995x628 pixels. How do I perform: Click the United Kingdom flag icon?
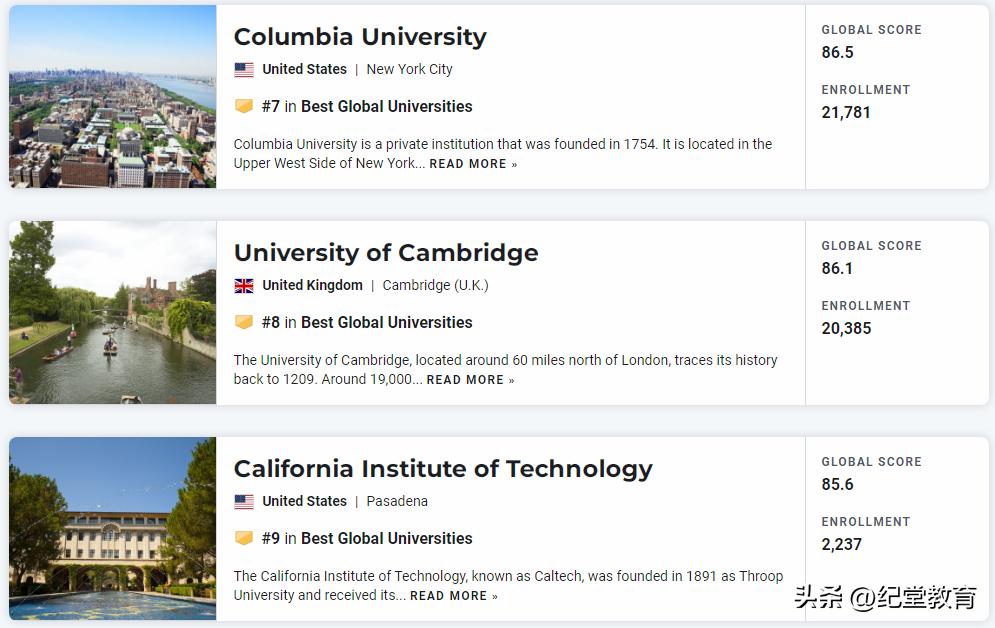click(x=244, y=286)
